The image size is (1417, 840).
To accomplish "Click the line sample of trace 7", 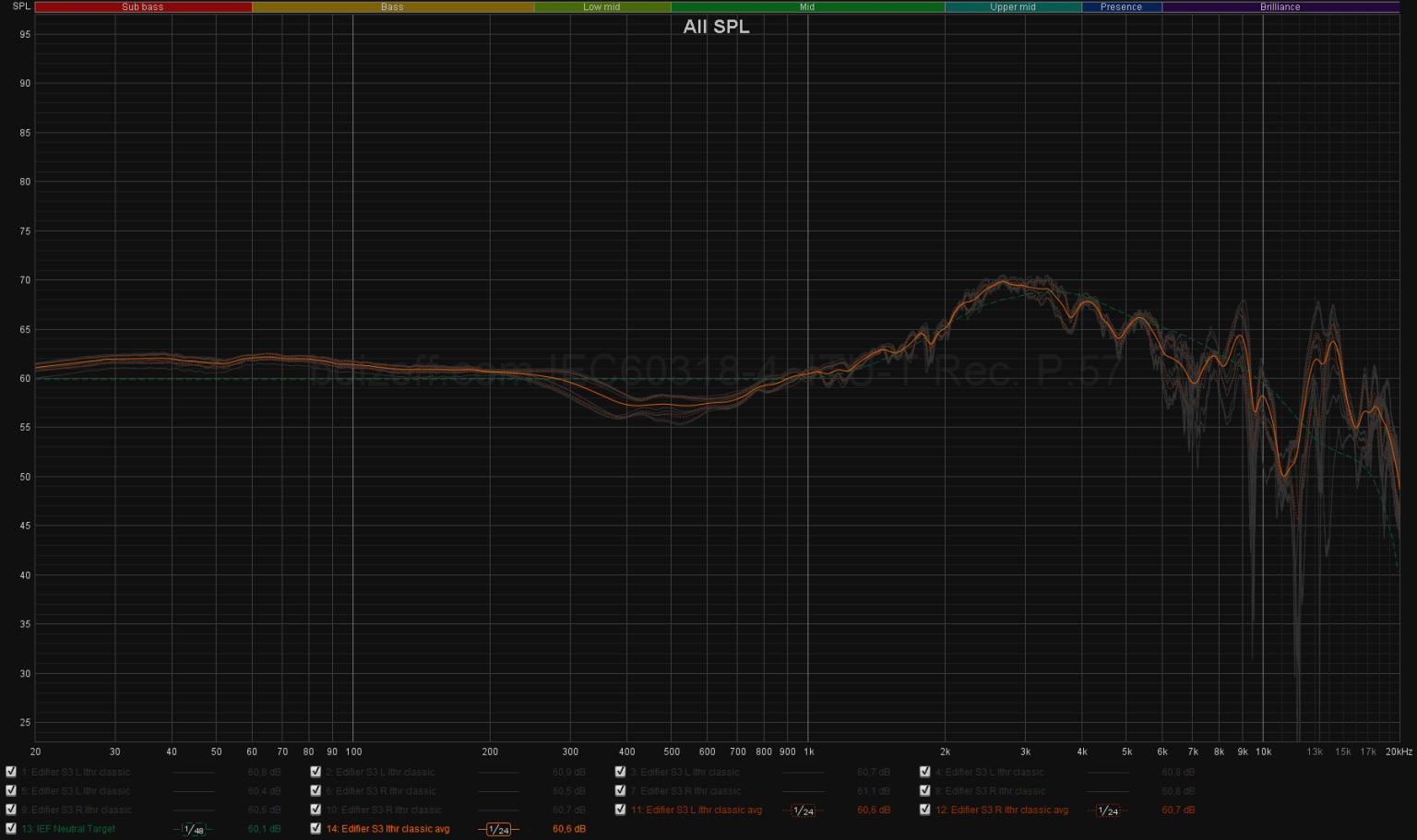I will click(x=804, y=791).
